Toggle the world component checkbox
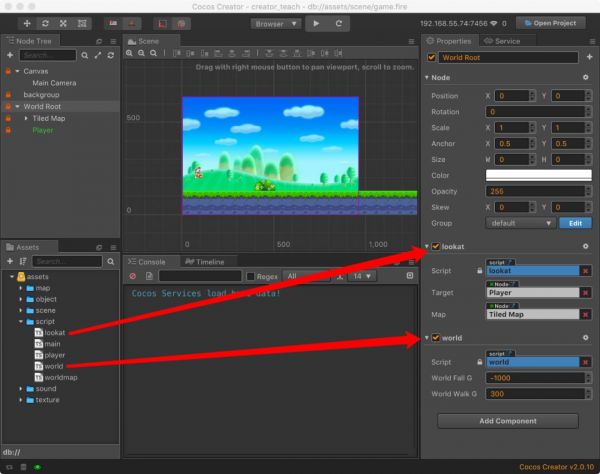The height and width of the screenshot is (474, 600). (435, 338)
